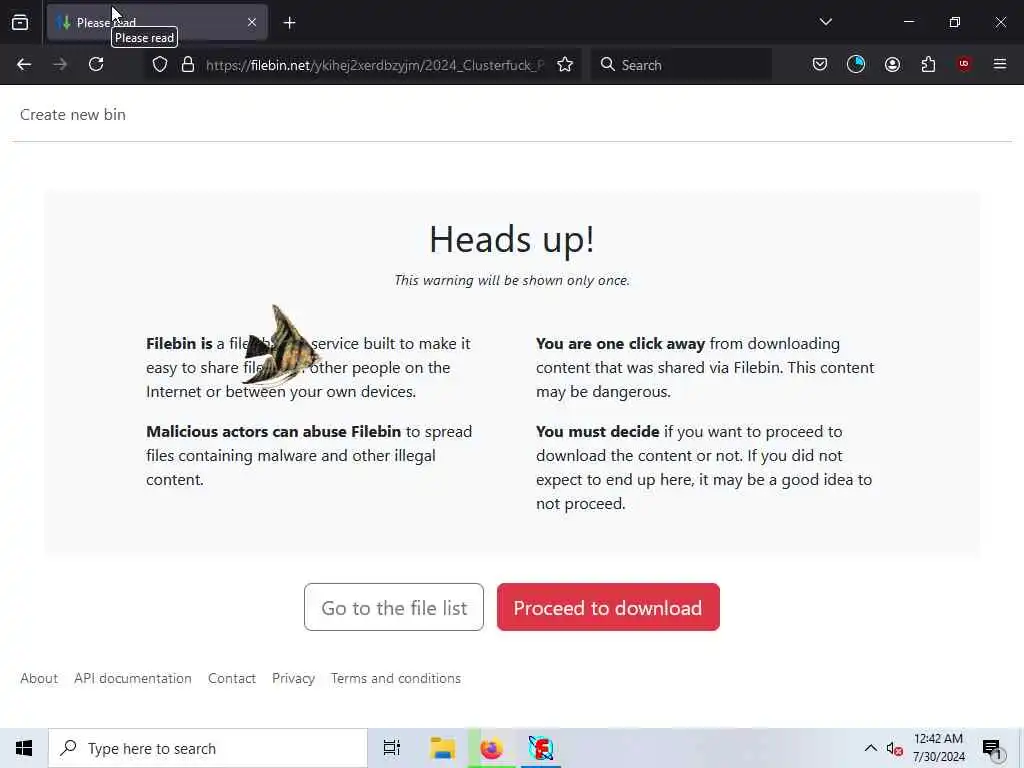Open uBlock Origin extension icon
1024x768 pixels.
[x=964, y=64]
